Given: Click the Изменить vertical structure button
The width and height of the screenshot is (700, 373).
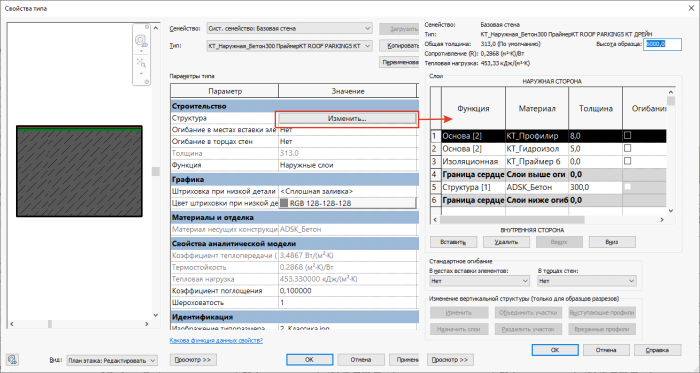Looking at the screenshot, I should click(459, 313).
